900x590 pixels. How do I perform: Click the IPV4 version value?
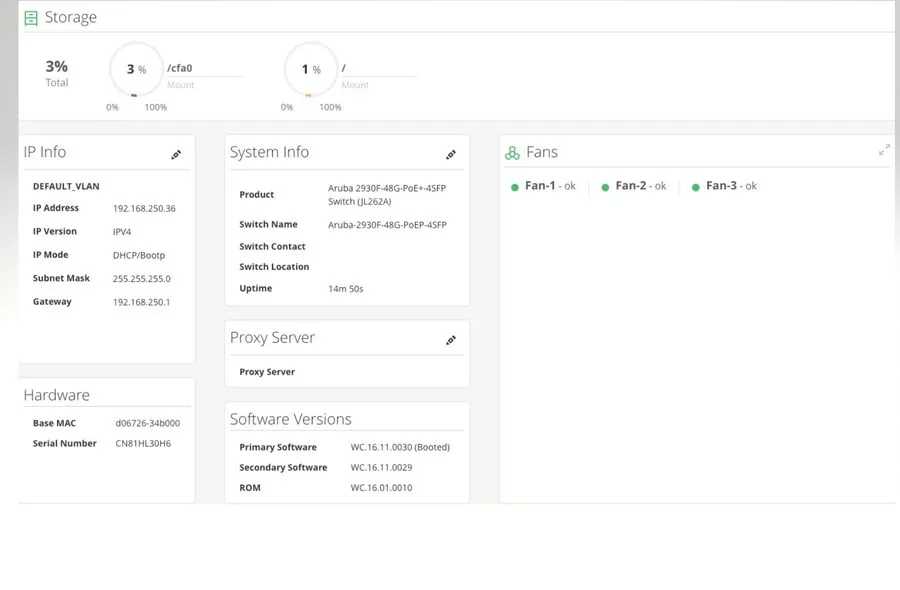click(x=122, y=232)
